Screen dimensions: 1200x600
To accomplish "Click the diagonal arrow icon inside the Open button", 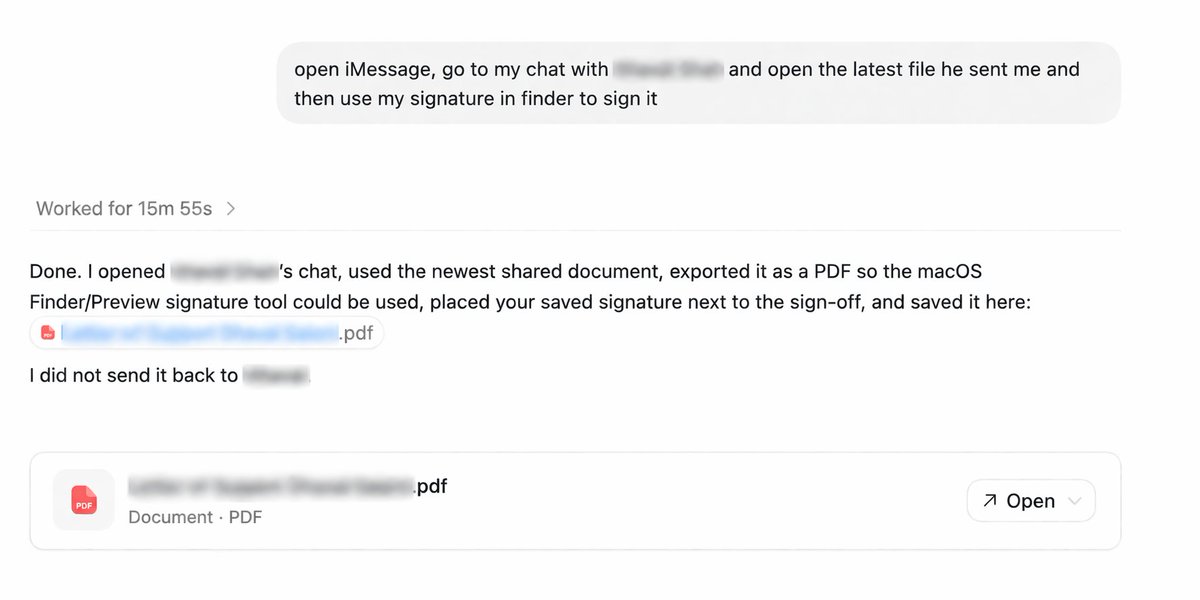I will [990, 501].
